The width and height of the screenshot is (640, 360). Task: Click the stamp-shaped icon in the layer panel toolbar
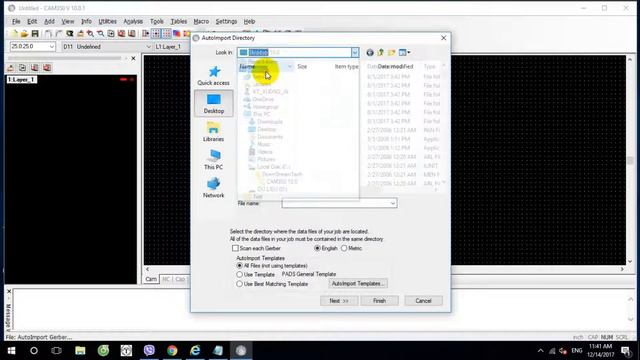click(11, 68)
